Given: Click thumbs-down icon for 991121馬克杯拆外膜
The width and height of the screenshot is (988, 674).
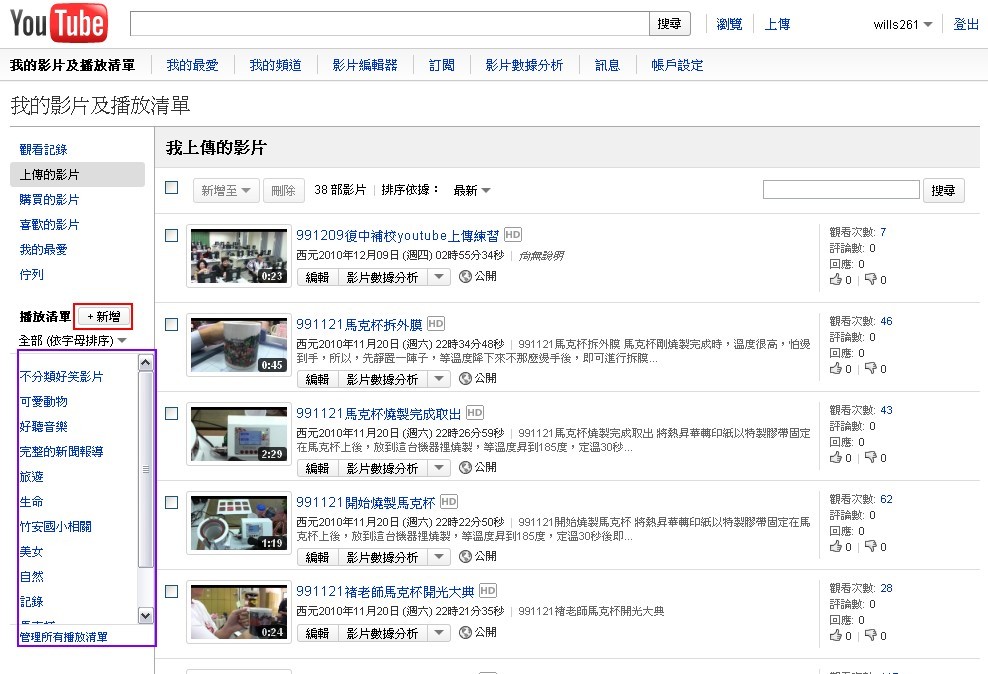Looking at the screenshot, I should [871, 368].
